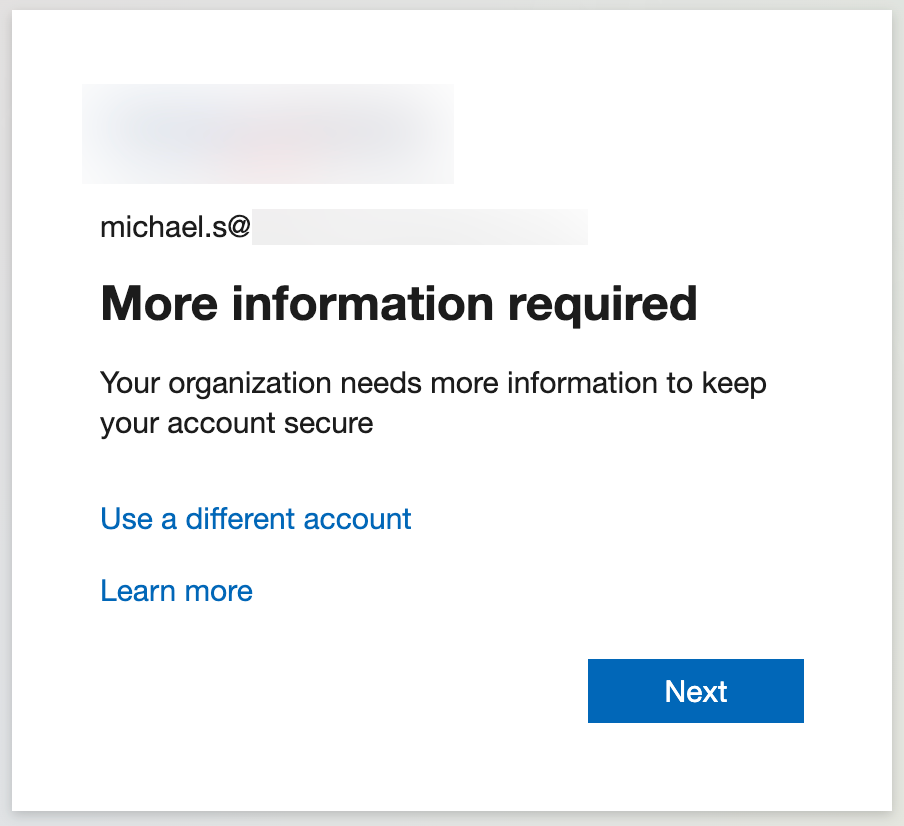Image resolution: width=904 pixels, height=826 pixels.
Task: Click the word 'required' in the heading
Action: coord(602,305)
